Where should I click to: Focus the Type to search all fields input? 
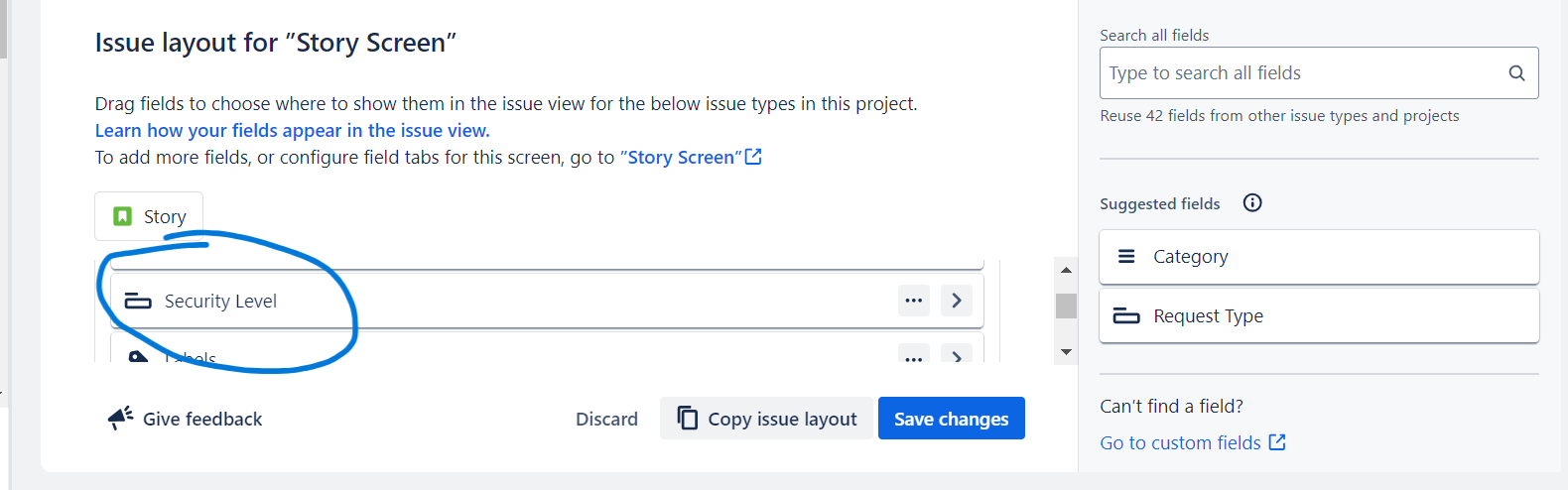pyautogui.click(x=1319, y=72)
